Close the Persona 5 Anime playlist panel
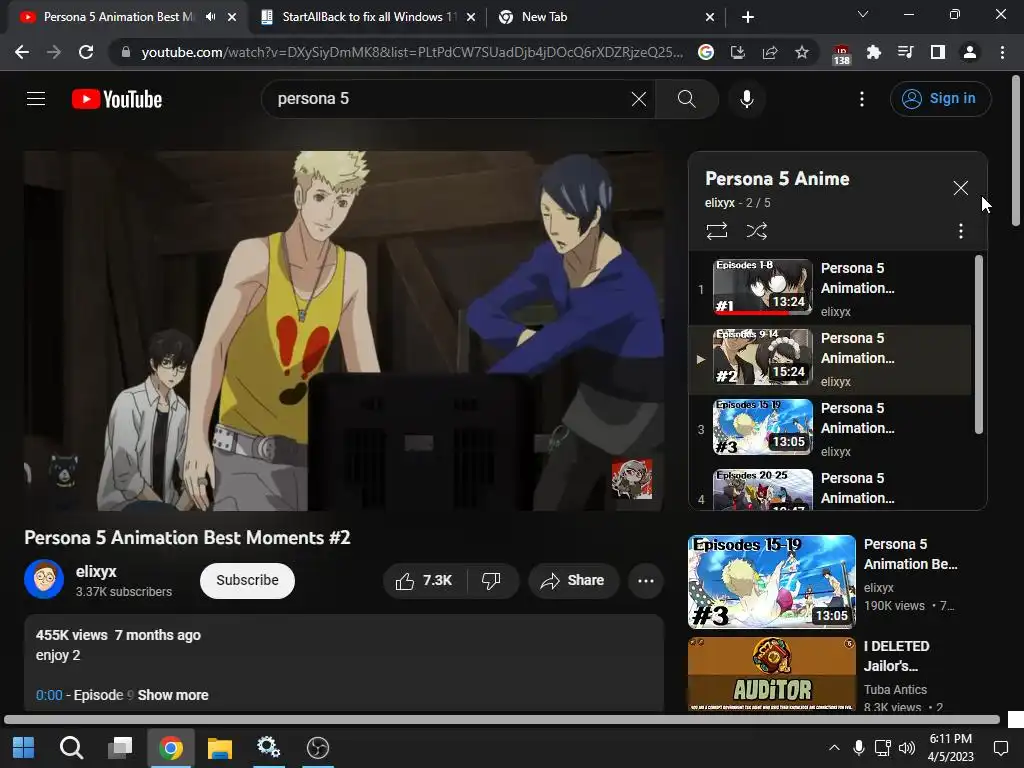This screenshot has height=768, width=1024. point(960,188)
